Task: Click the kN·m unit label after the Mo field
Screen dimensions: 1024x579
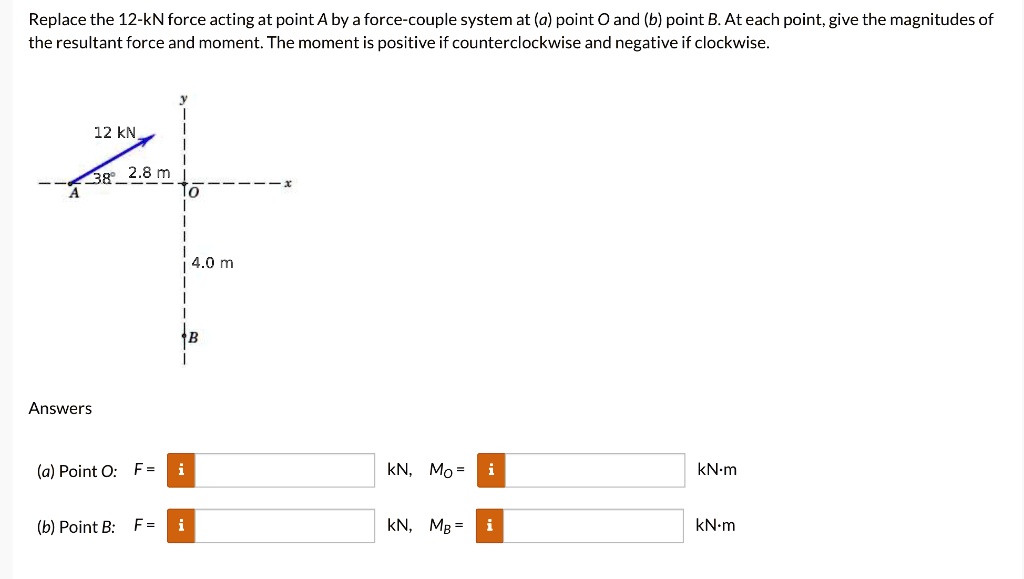Action: click(x=716, y=469)
